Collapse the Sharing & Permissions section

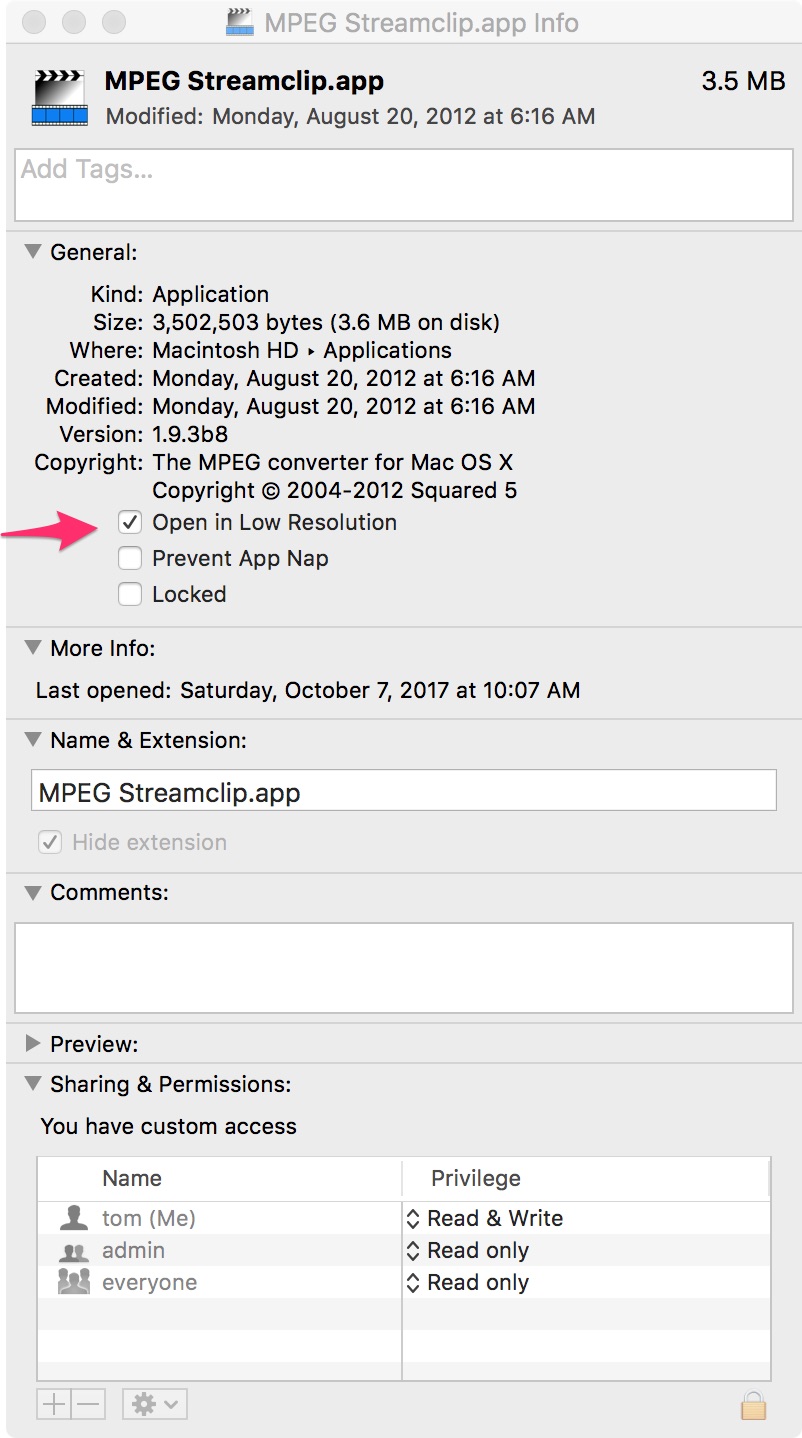(33, 1084)
